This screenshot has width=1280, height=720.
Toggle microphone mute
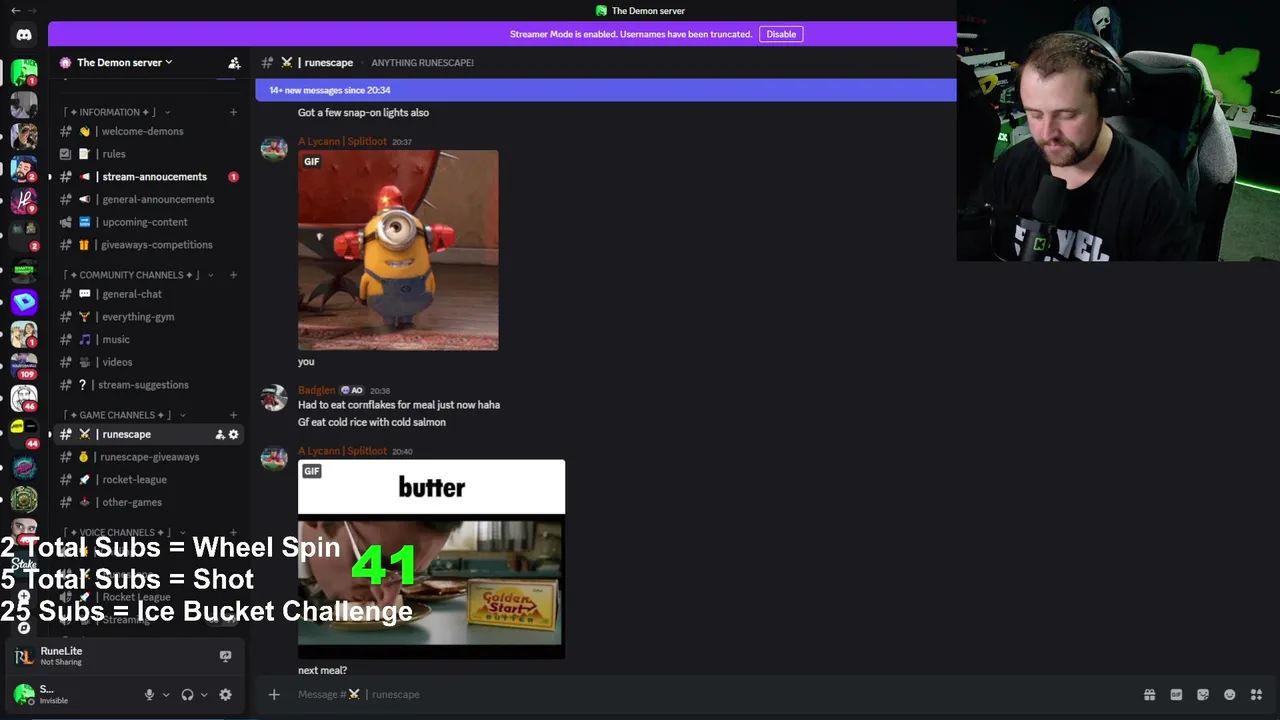click(x=150, y=695)
